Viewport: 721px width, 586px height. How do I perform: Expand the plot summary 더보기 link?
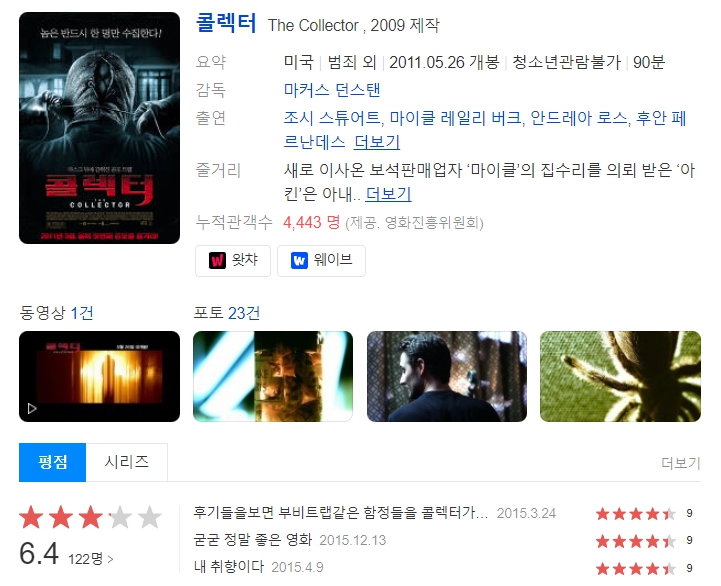388,194
